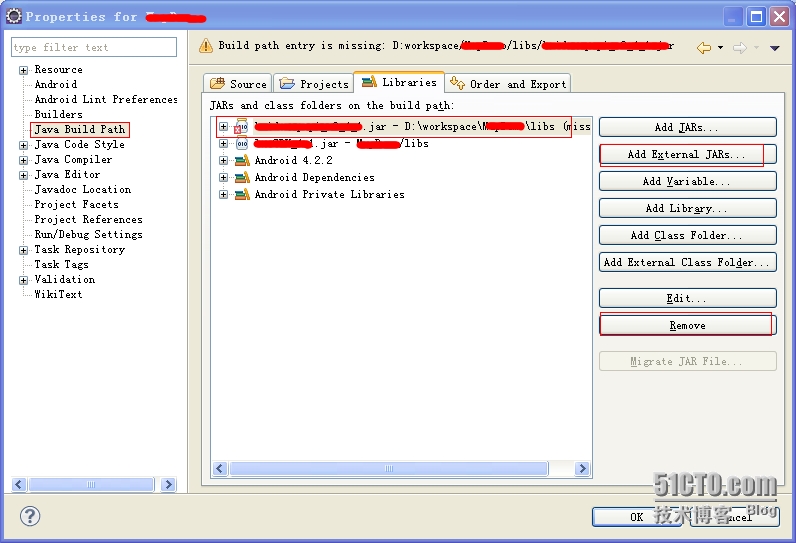This screenshot has height=543, width=796.
Task: Click the back navigation arrow icon
Action: pos(704,48)
